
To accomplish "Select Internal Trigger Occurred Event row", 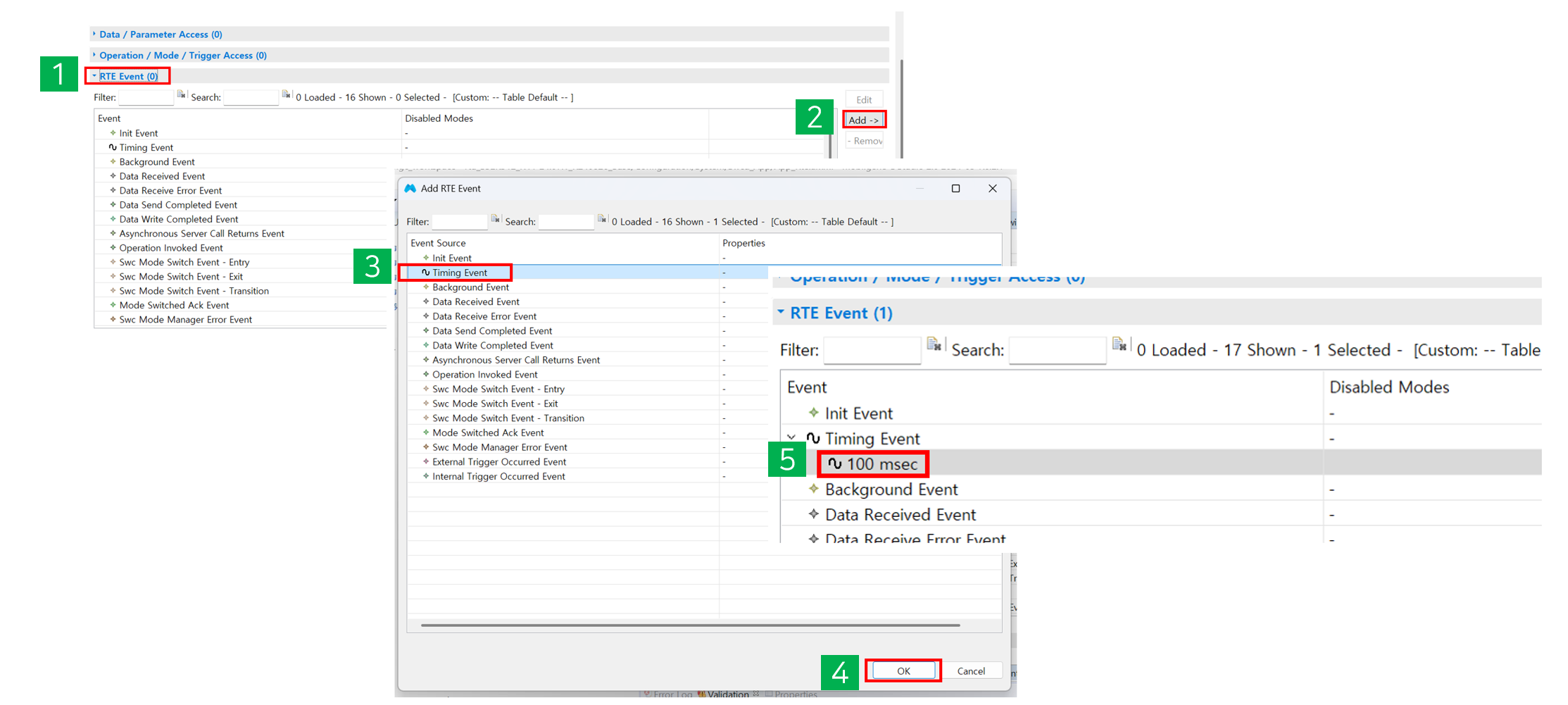I will tap(498, 477).
